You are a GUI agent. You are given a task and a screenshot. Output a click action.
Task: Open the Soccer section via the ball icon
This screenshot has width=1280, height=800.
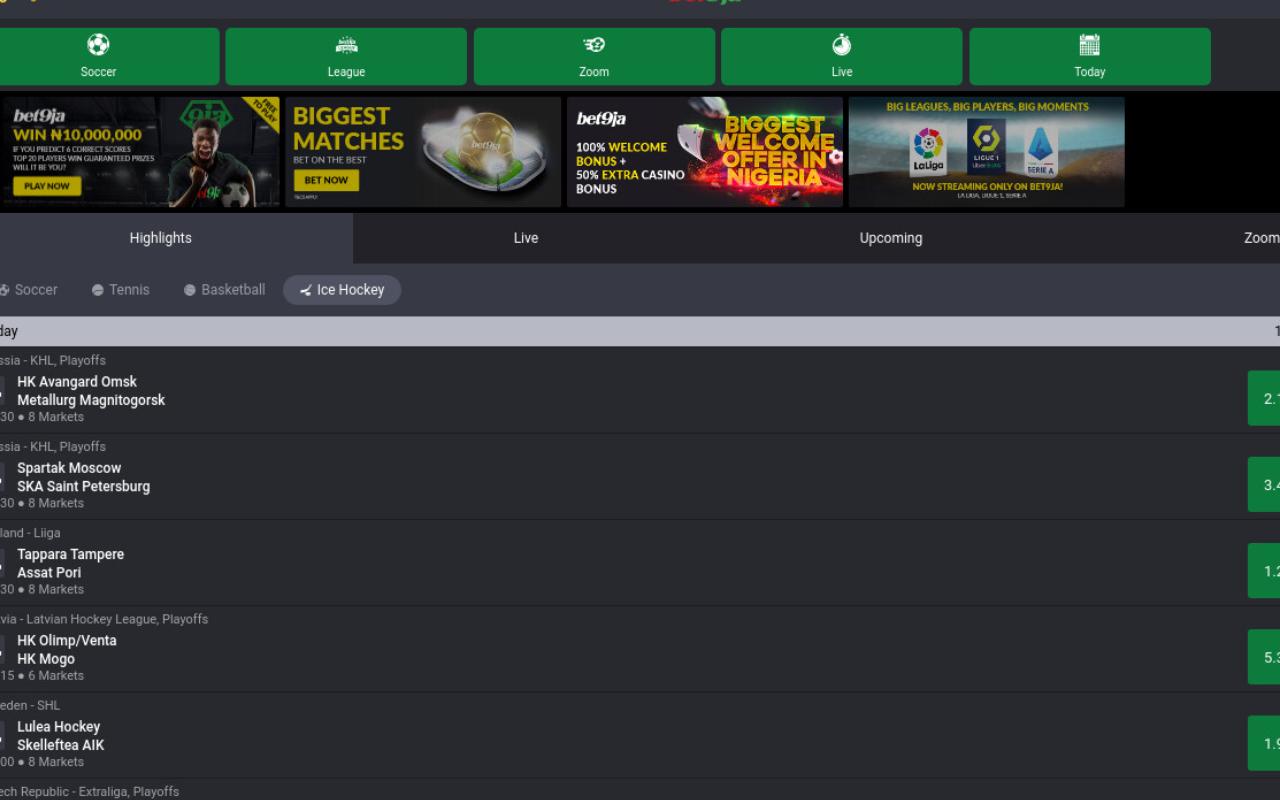coord(98,45)
